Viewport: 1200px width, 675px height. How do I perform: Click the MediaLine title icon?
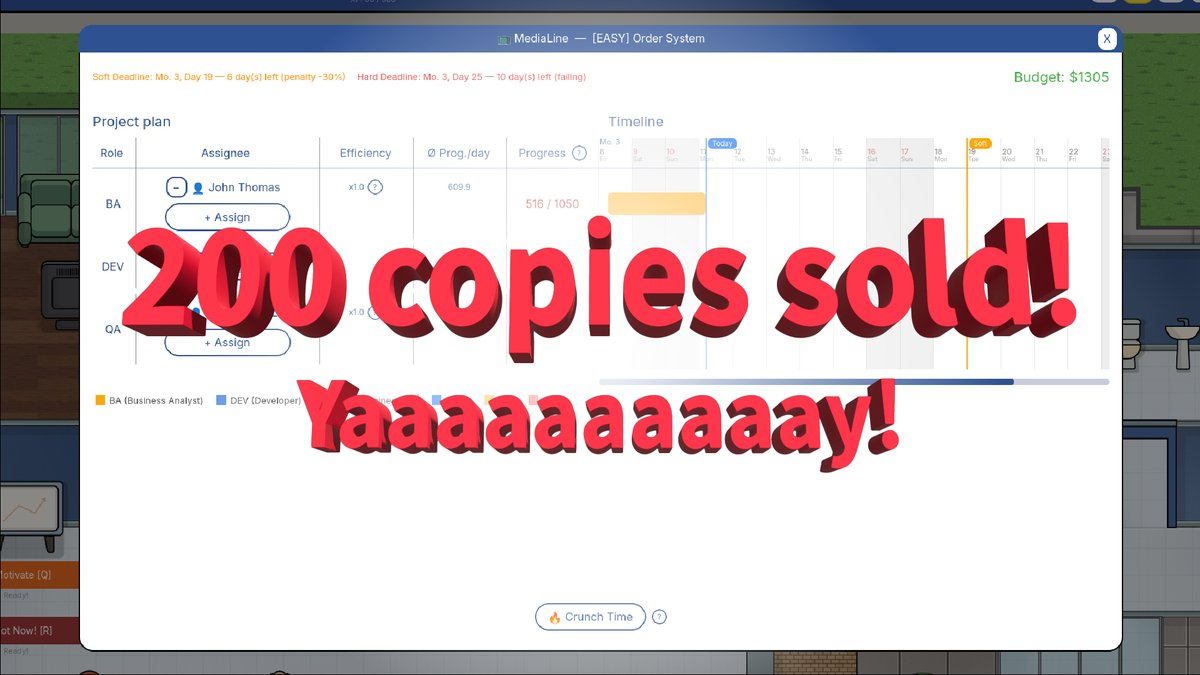(504, 39)
